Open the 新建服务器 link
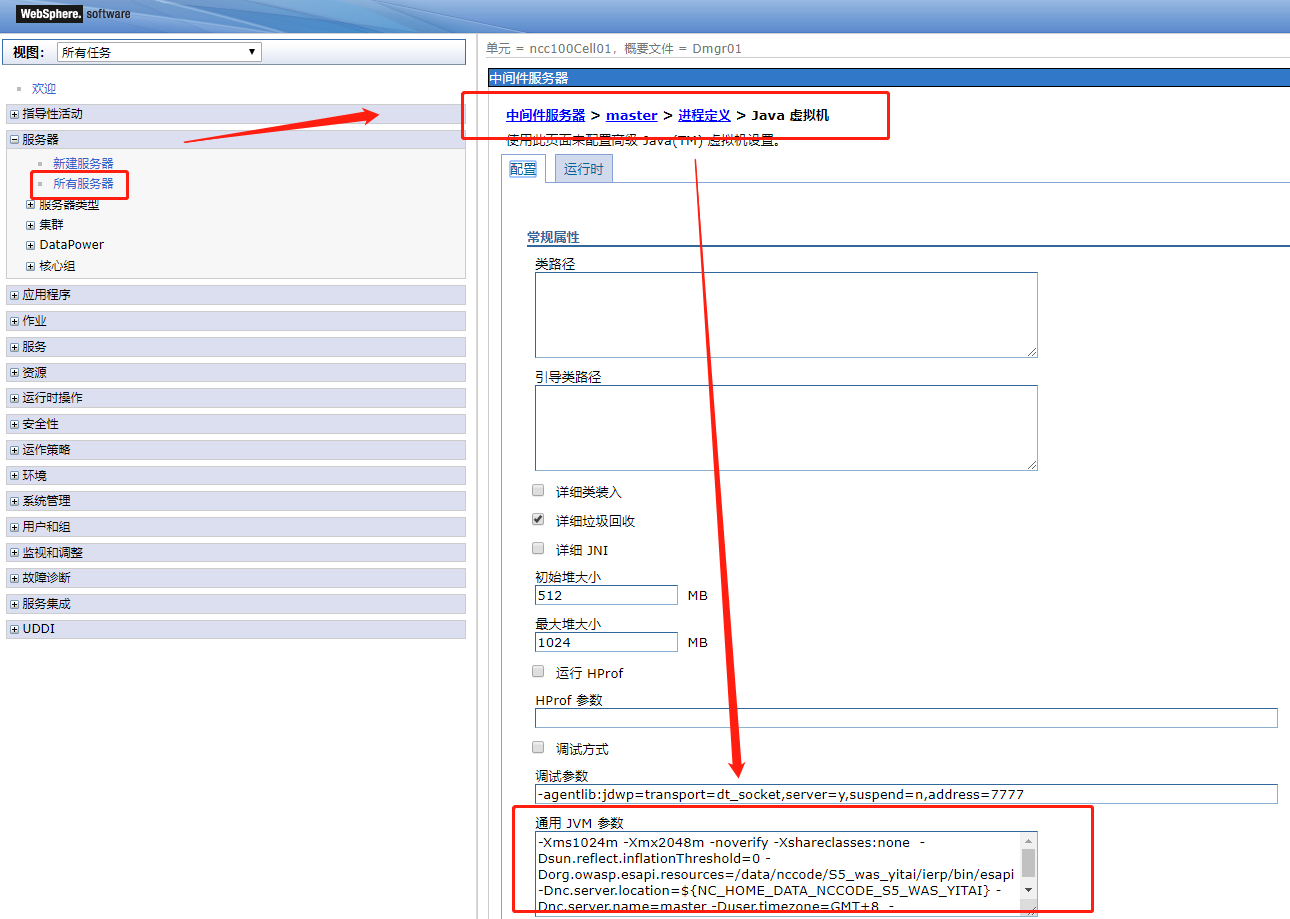The image size is (1290, 919). click(x=83, y=163)
